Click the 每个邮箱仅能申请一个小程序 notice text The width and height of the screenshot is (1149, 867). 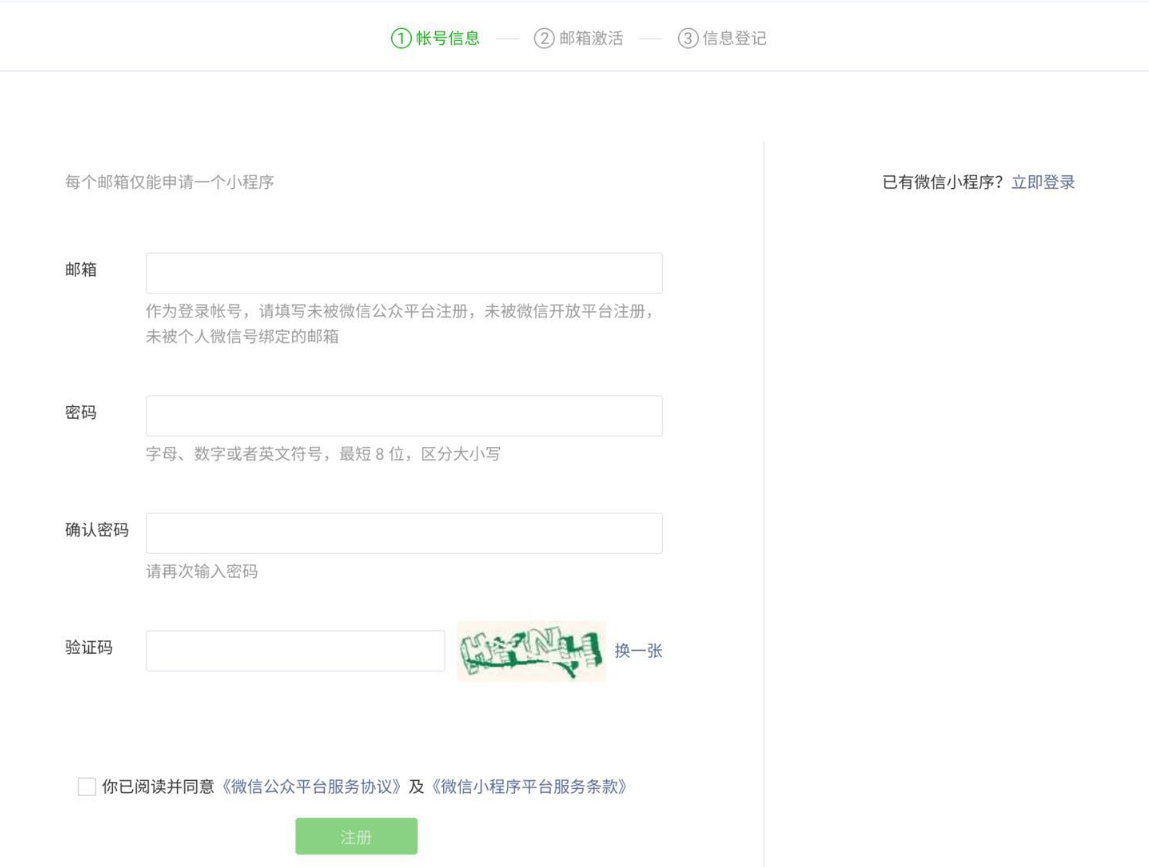(x=169, y=182)
